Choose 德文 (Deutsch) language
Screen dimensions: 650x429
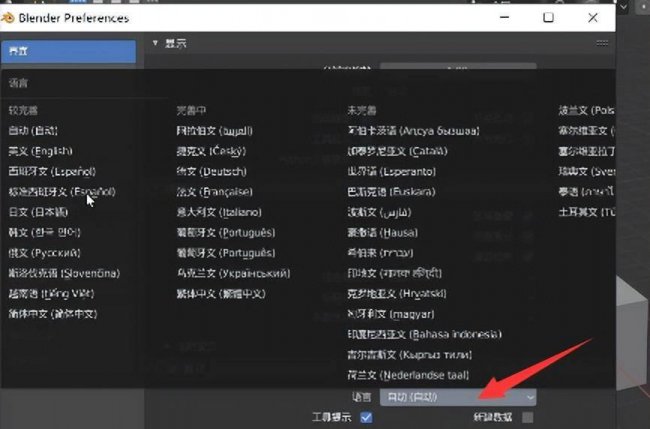(x=211, y=172)
